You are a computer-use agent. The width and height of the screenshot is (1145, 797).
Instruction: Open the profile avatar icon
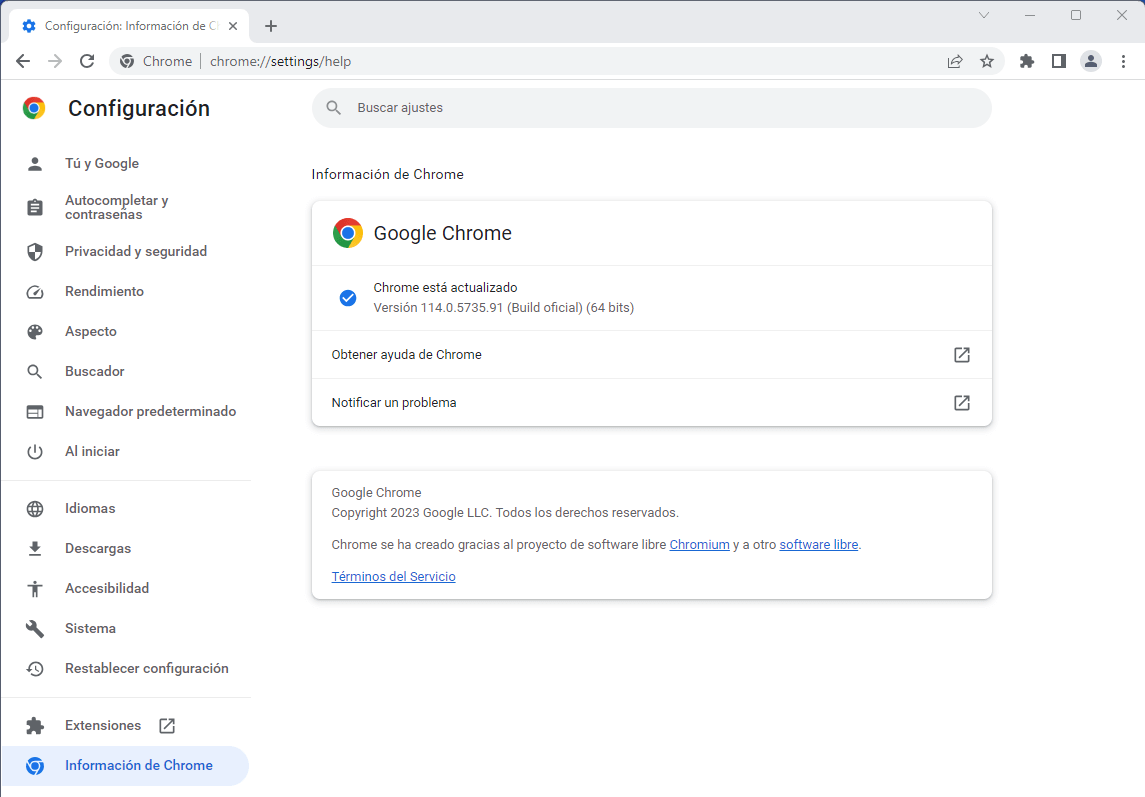coord(1091,61)
